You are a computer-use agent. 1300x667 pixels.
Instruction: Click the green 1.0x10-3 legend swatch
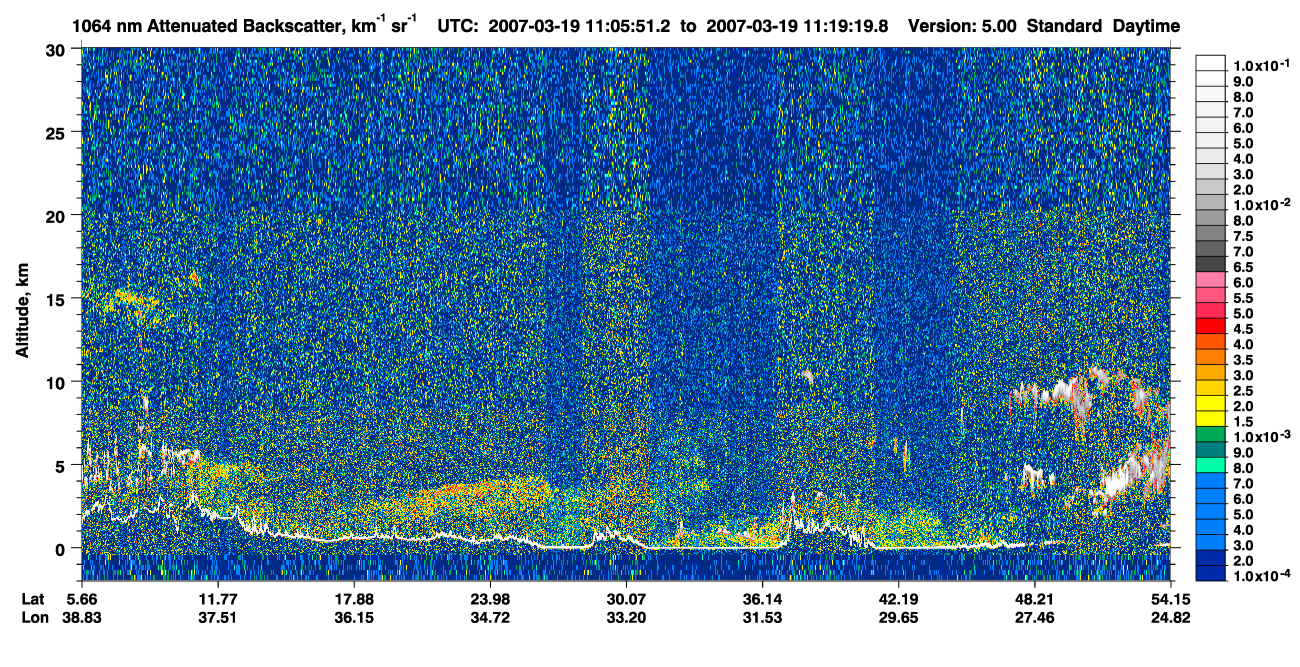click(x=1211, y=434)
